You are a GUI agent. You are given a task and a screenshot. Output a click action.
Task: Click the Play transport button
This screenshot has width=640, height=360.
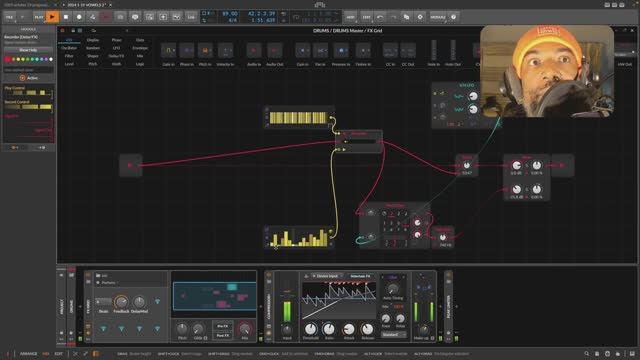pos(52,17)
